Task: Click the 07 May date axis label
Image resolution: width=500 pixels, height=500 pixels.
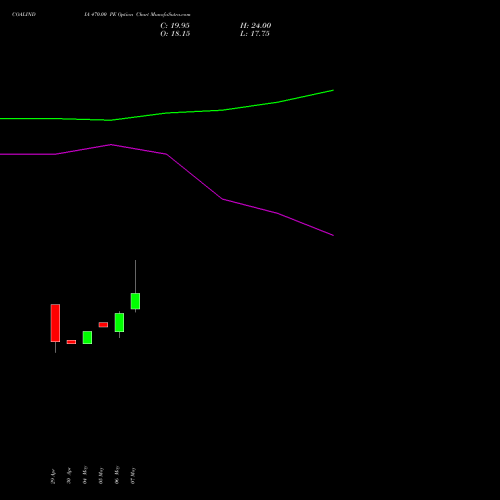Action: click(133, 476)
